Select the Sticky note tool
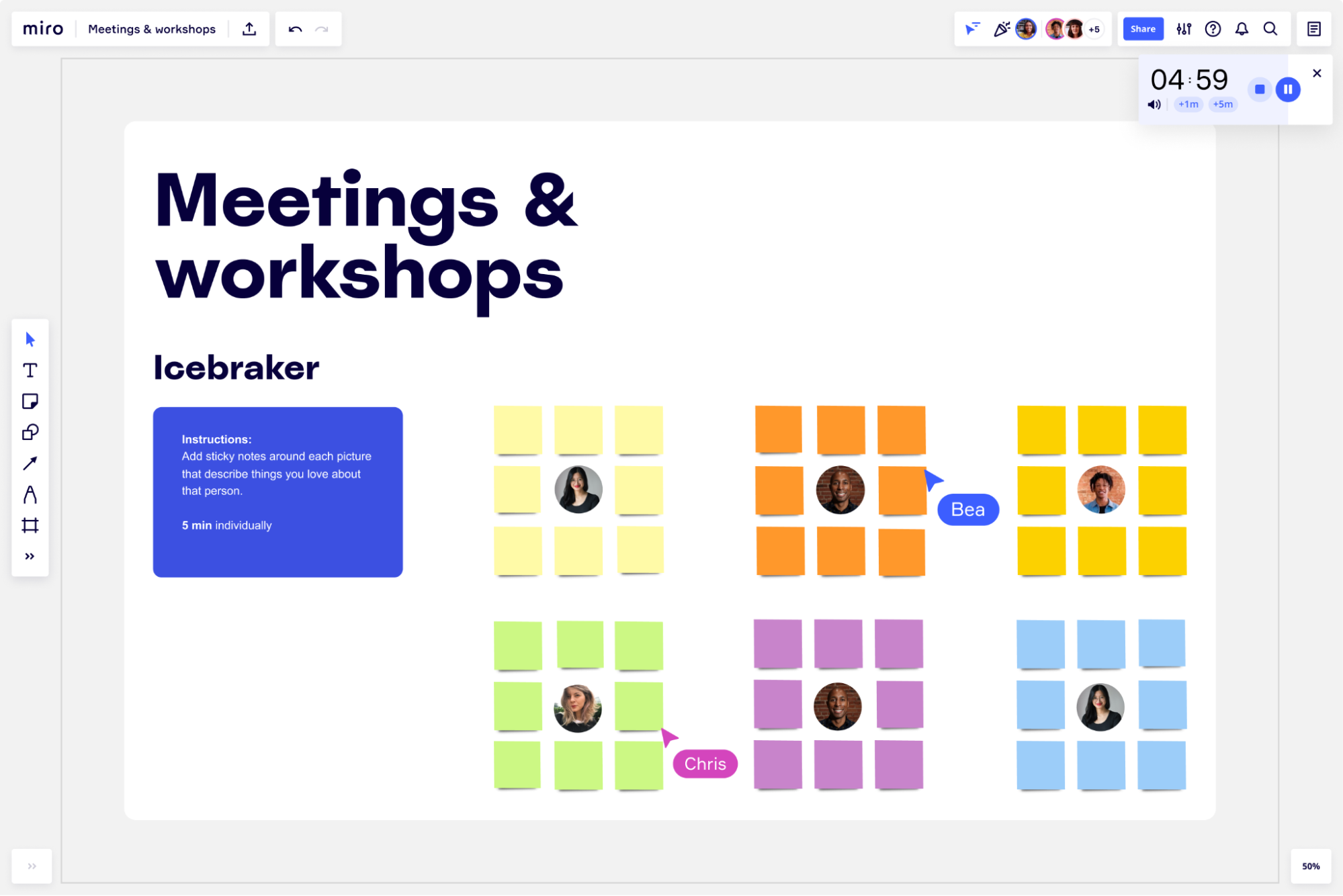Viewport: 1343px width, 896px height. click(30, 402)
